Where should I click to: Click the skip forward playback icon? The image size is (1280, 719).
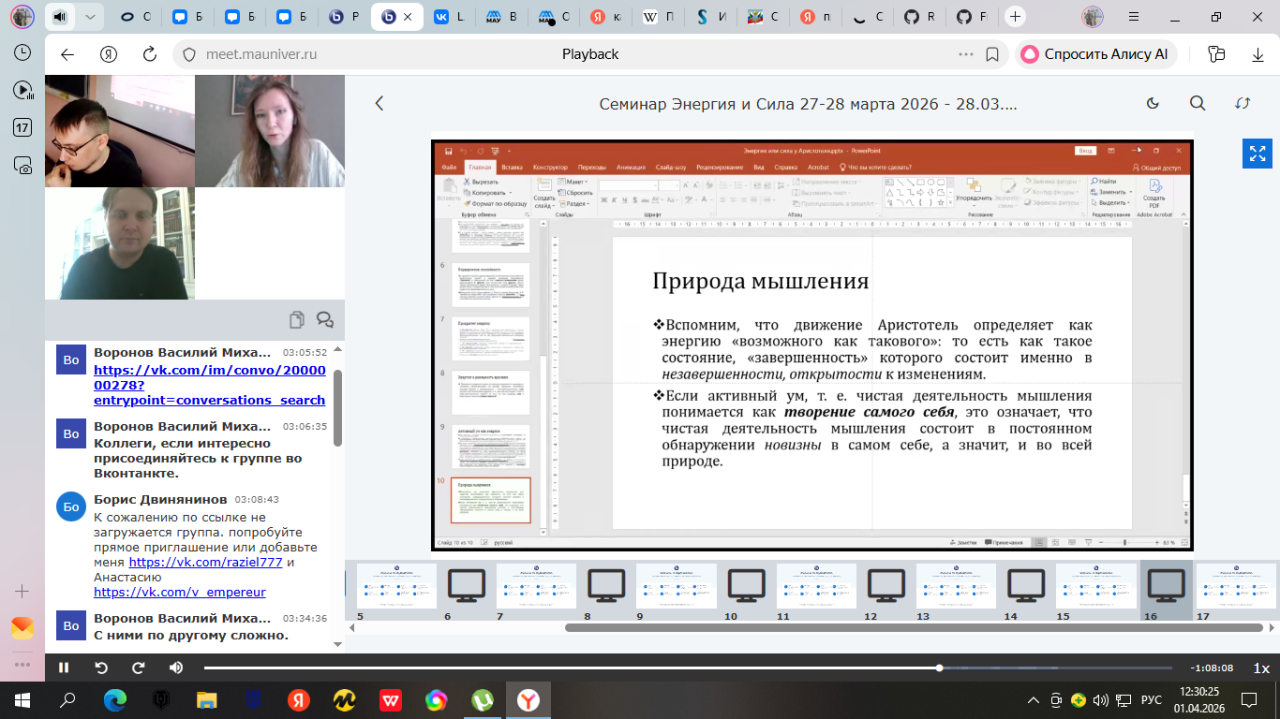pos(139,668)
